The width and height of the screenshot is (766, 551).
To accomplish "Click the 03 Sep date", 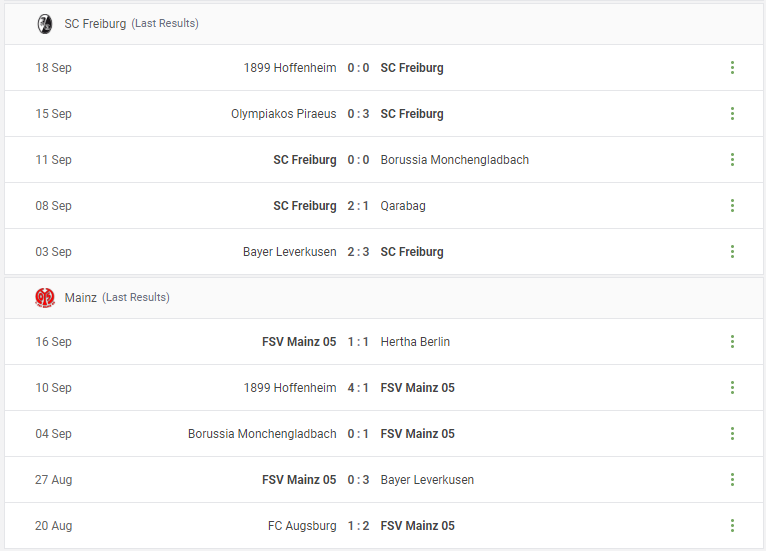I will [x=53, y=252].
